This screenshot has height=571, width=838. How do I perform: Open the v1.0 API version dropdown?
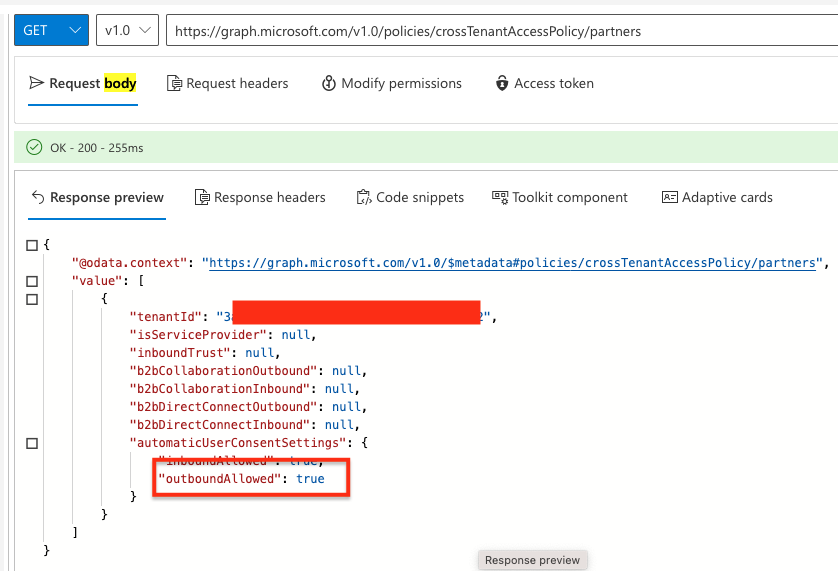click(129, 31)
